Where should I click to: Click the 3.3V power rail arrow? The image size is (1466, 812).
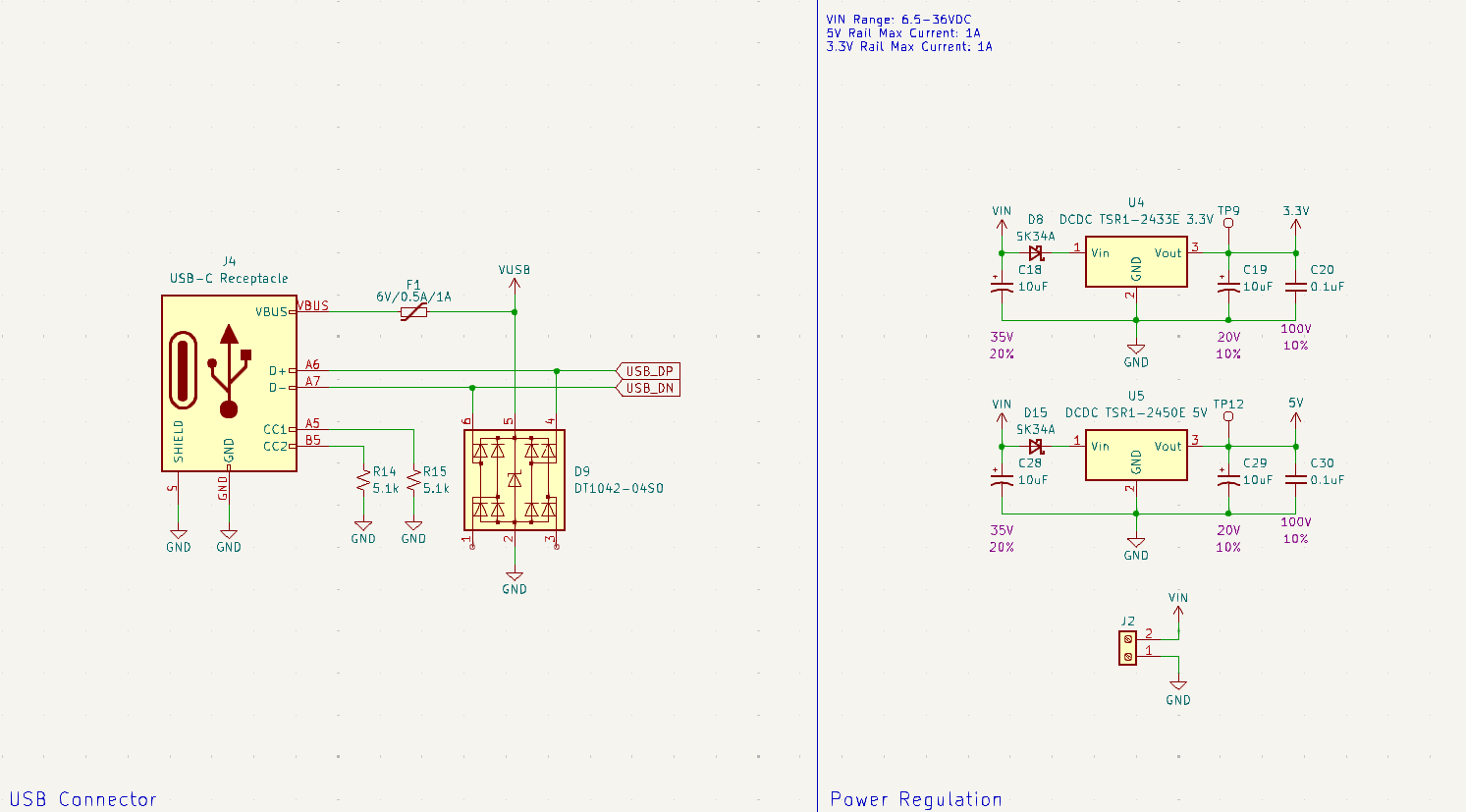1296,227
